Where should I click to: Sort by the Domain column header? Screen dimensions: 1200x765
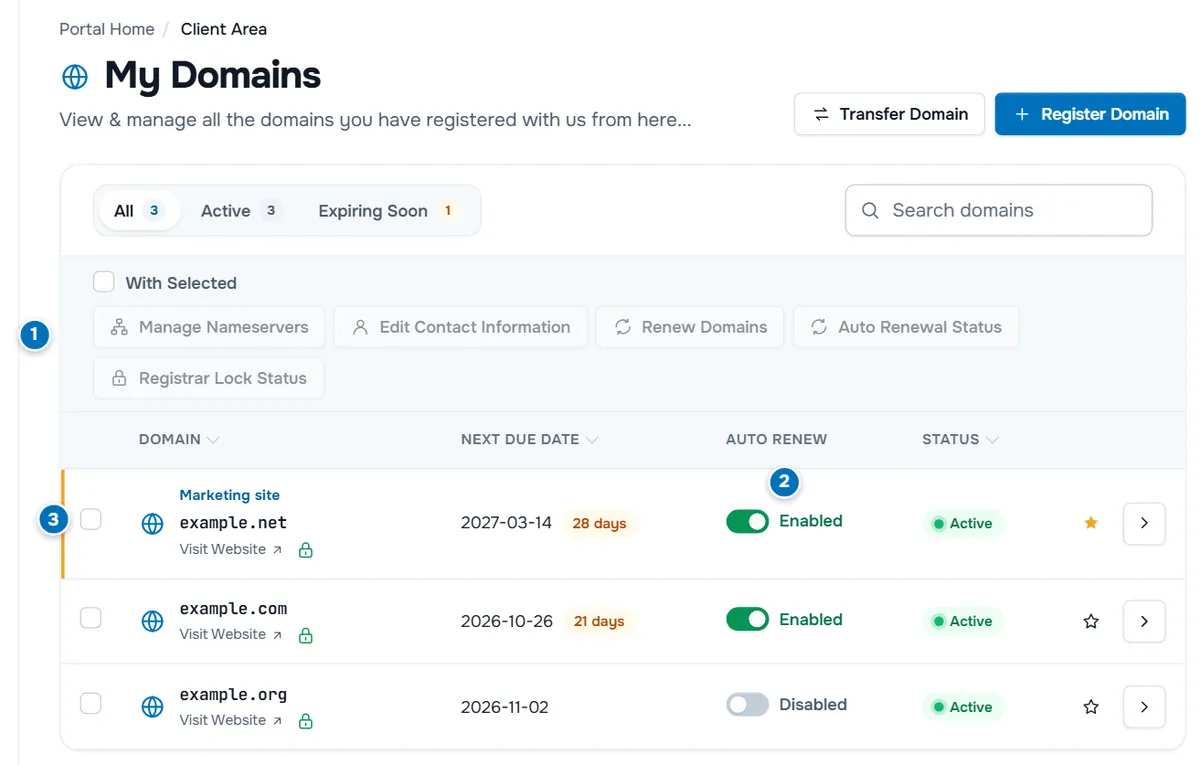click(179, 439)
